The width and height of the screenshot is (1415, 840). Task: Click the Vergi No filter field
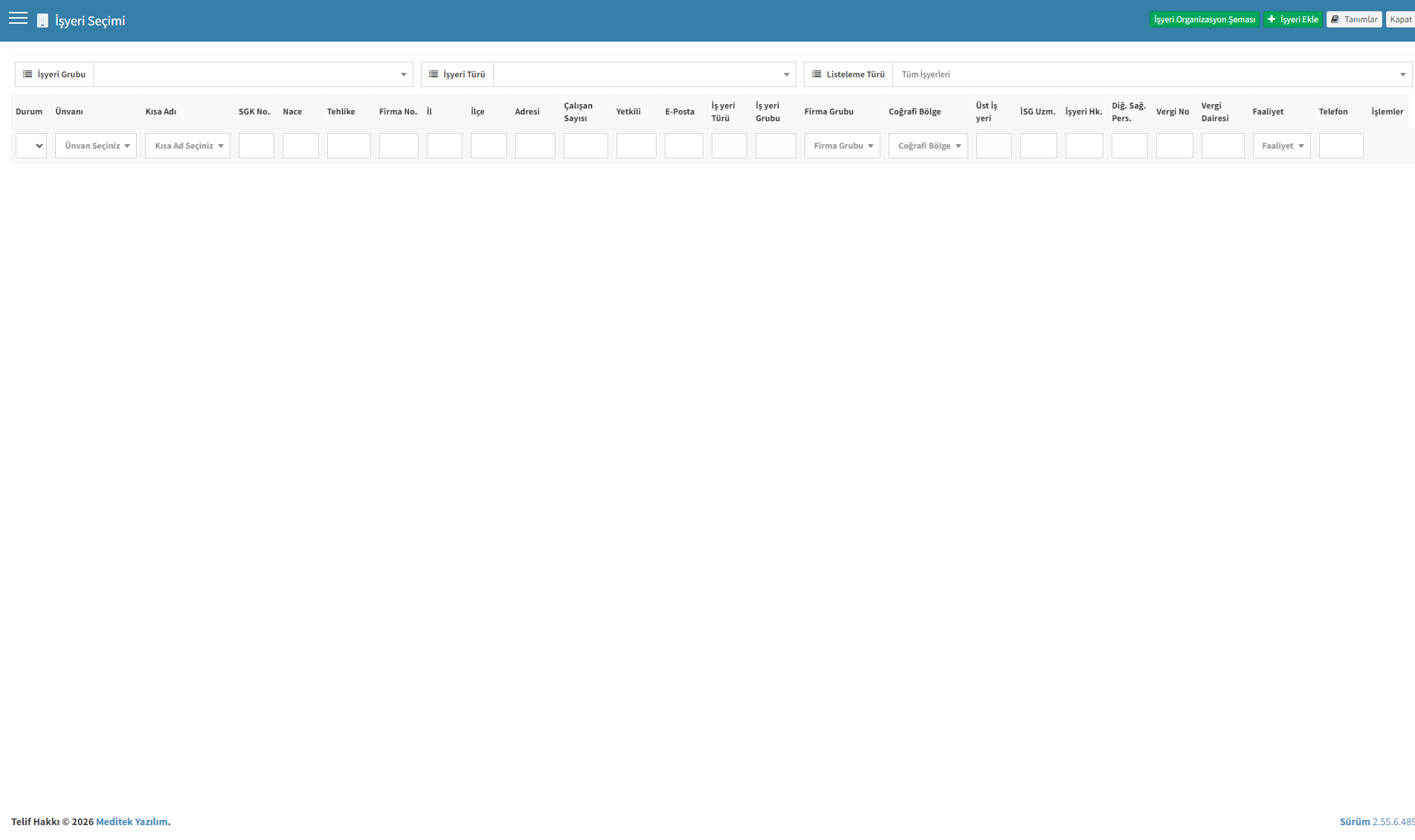[x=1175, y=146]
